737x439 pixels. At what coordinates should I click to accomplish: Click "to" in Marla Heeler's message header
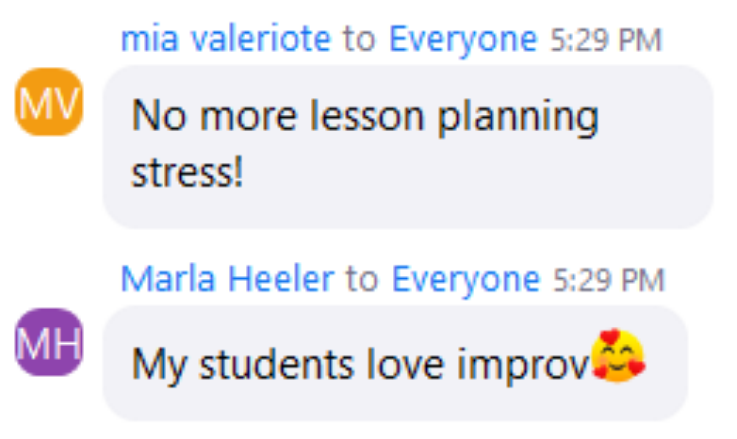[362, 280]
